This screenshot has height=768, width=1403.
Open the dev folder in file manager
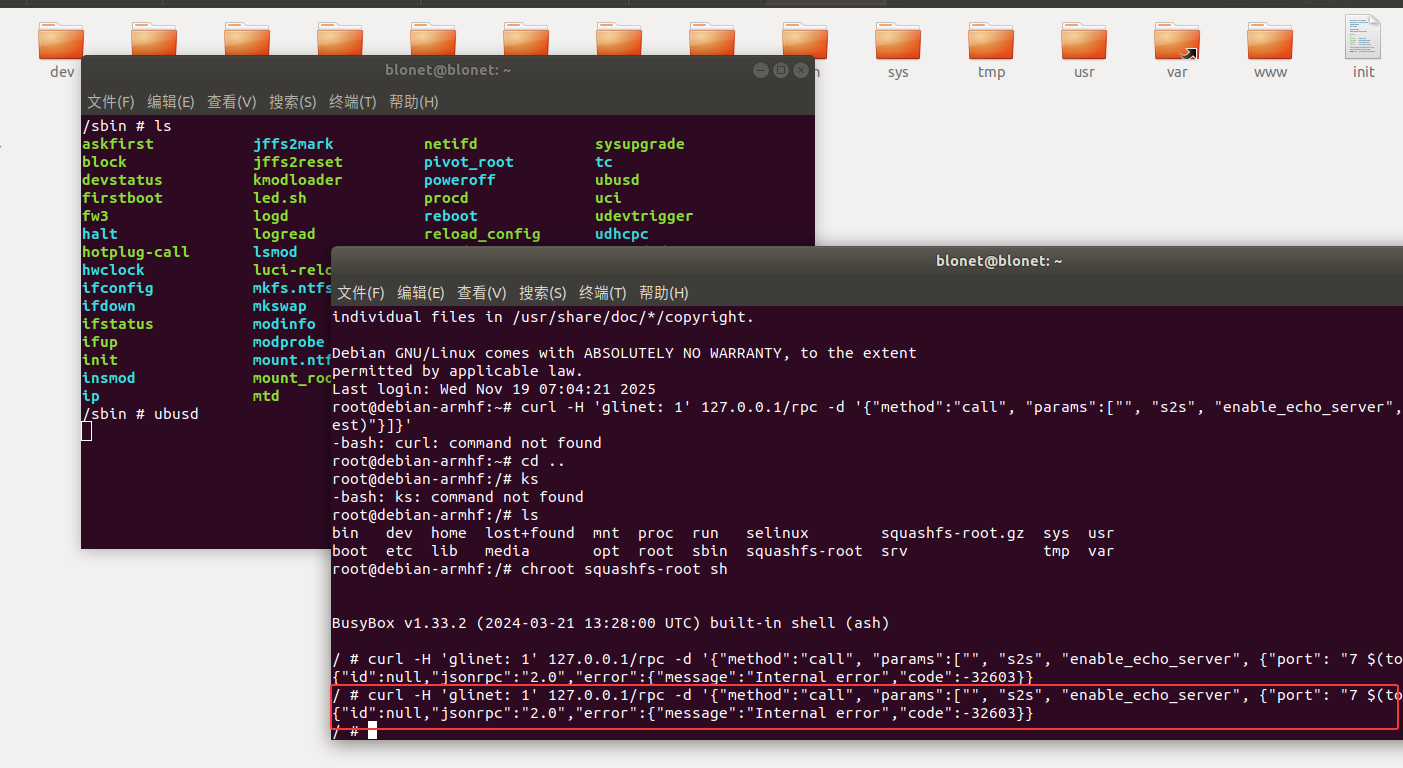pyautogui.click(x=62, y=40)
